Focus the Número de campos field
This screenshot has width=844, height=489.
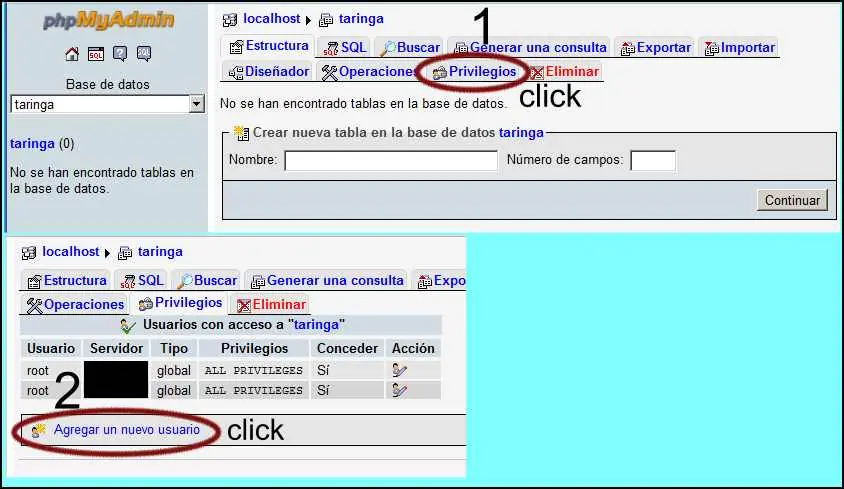pyautogui.click(x=653, y=160)
